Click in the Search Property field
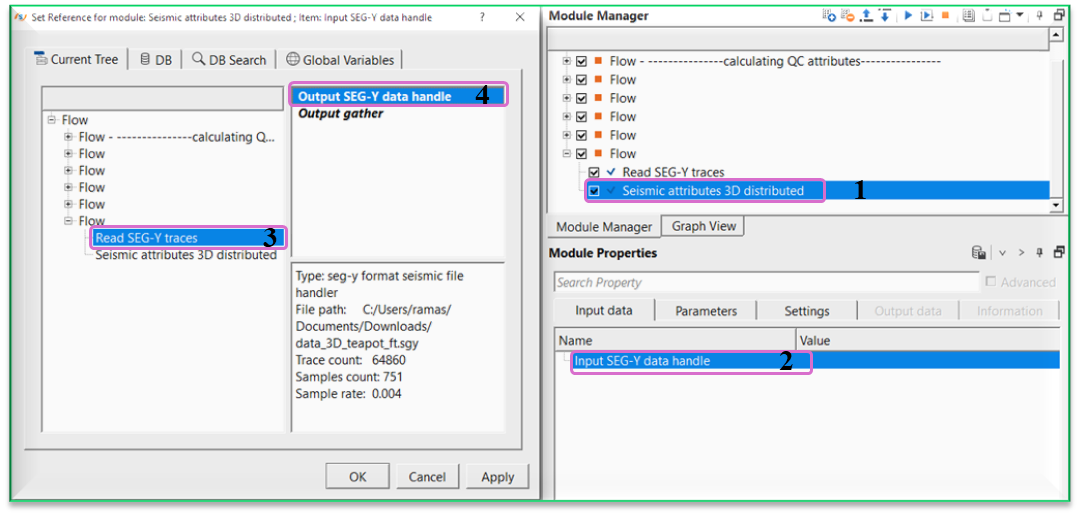This screenshot has width=1080, height=516. 766,282
